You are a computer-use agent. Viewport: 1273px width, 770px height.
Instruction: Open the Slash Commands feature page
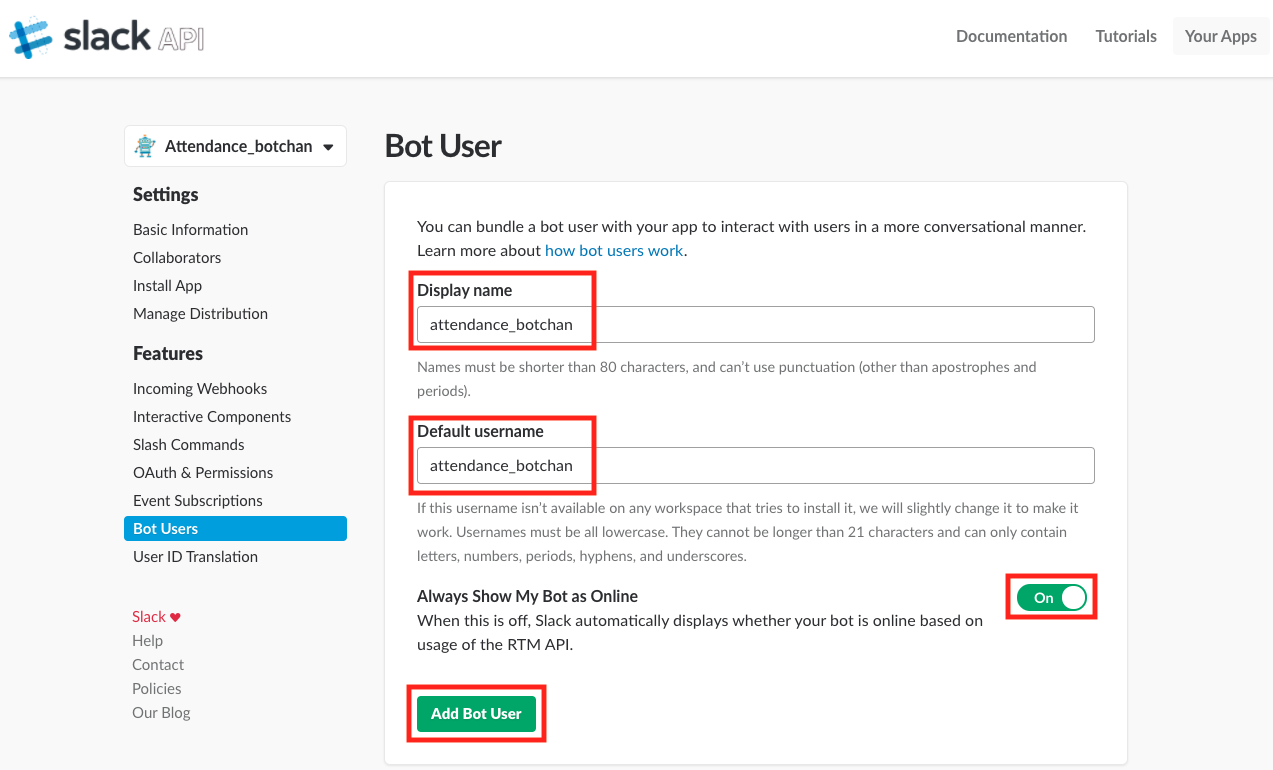[188, 444]
